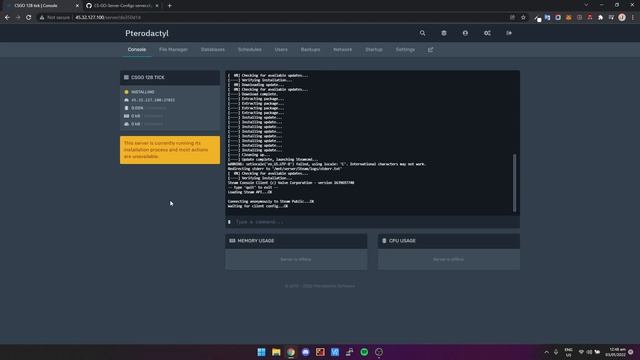Viewport: 640px width, 360px height.
Task: Click the console output scrollbar
Action: click(x=514, y=182)
